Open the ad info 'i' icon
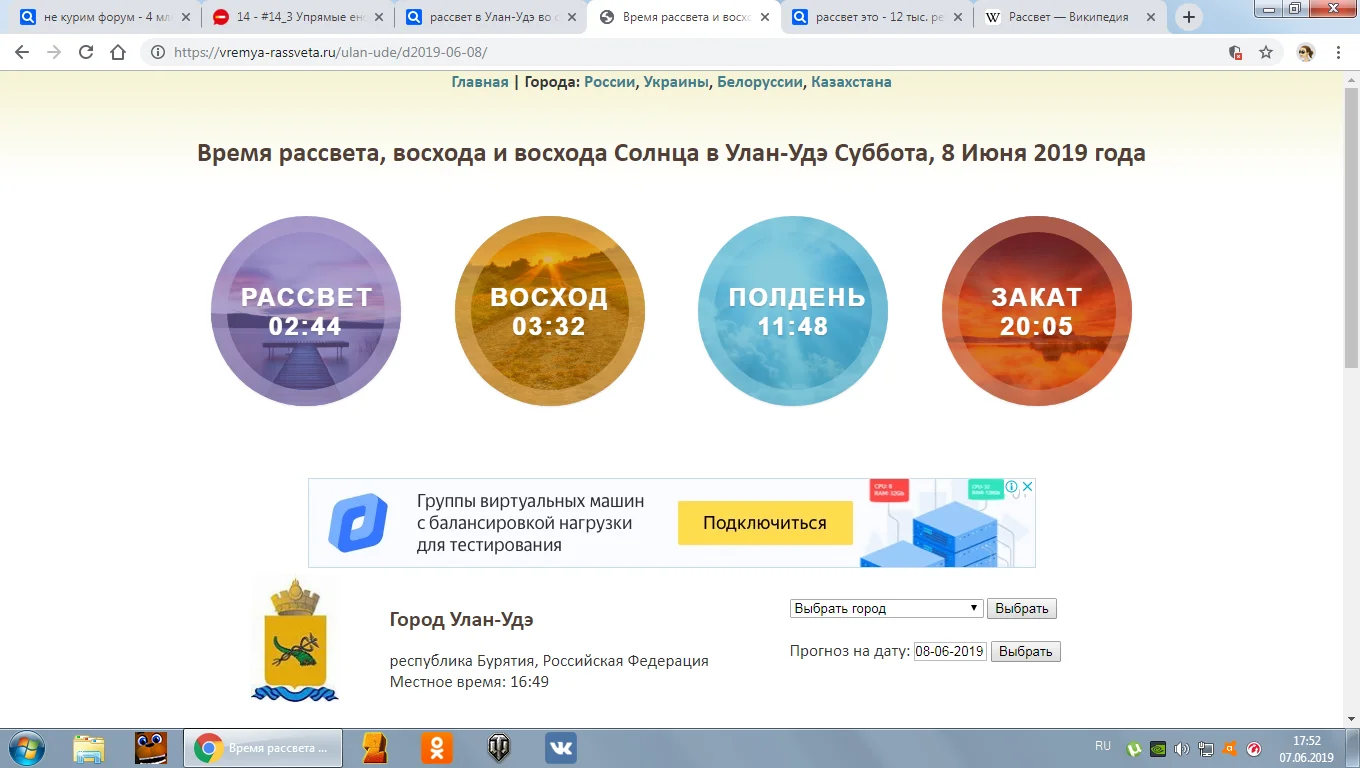1360x768 pixels. 1011,487
